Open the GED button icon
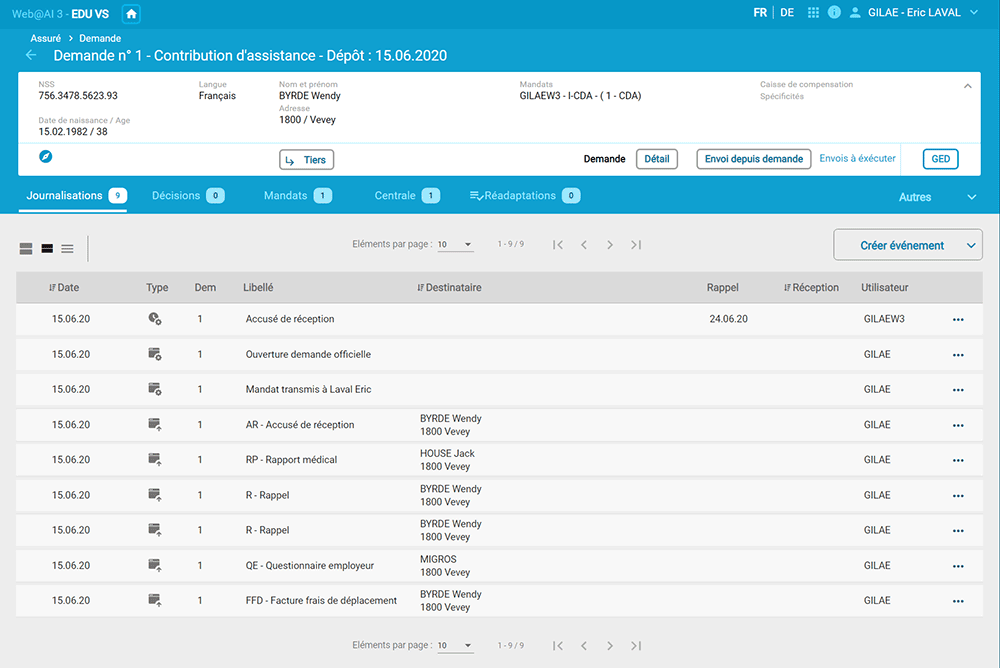 coord(938,159)
